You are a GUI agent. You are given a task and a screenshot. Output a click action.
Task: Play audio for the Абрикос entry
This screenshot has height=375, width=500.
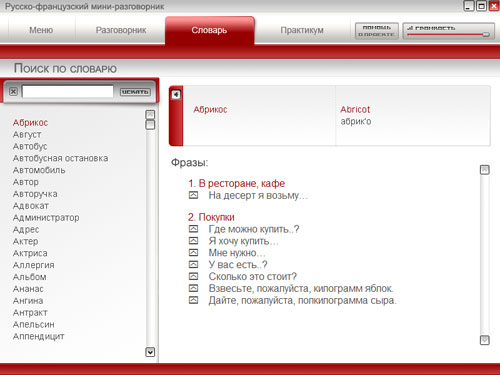176,95
